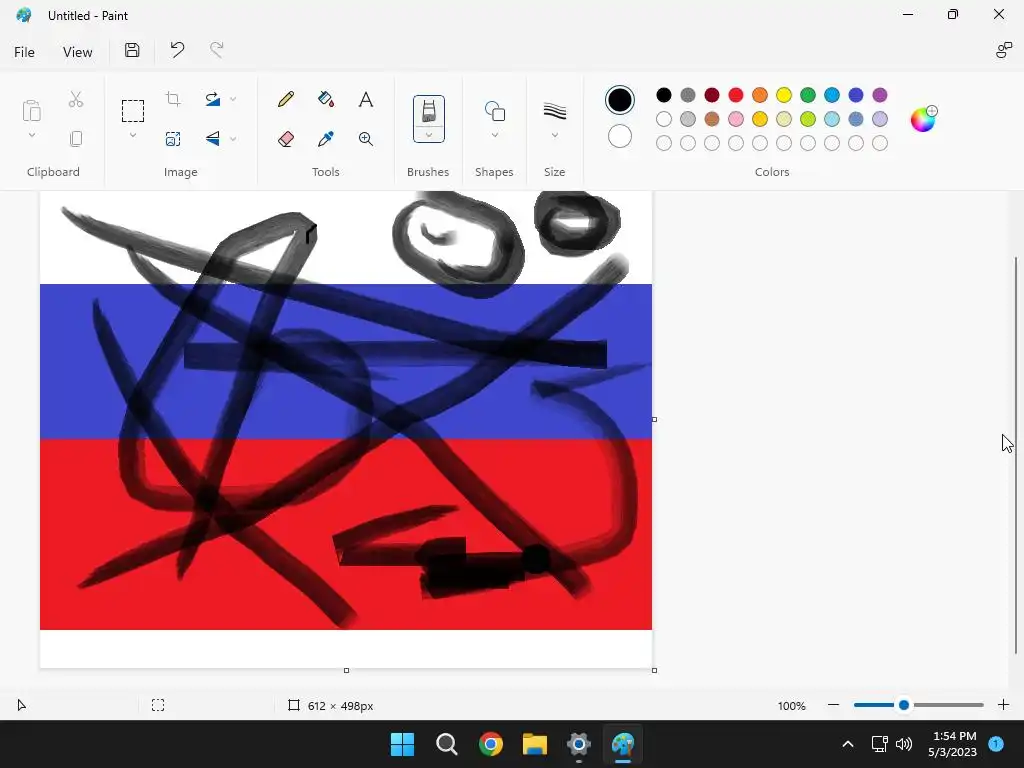Image resolution: width=1024 pixels, height=768 pixels.
Task: Click the Paste clipboard icon
Action: (31, 111)
